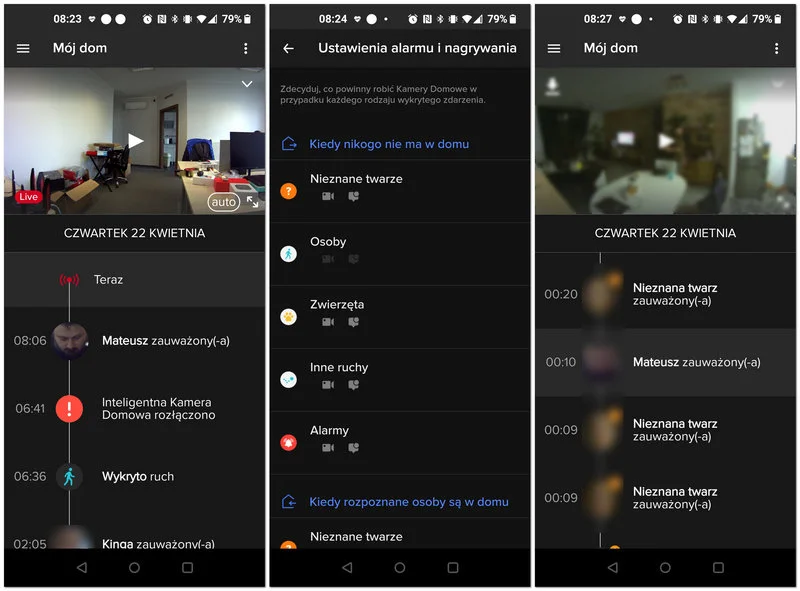
Task: Tap back arrow in alarm settings header
Action: click(x=289, y=48)
